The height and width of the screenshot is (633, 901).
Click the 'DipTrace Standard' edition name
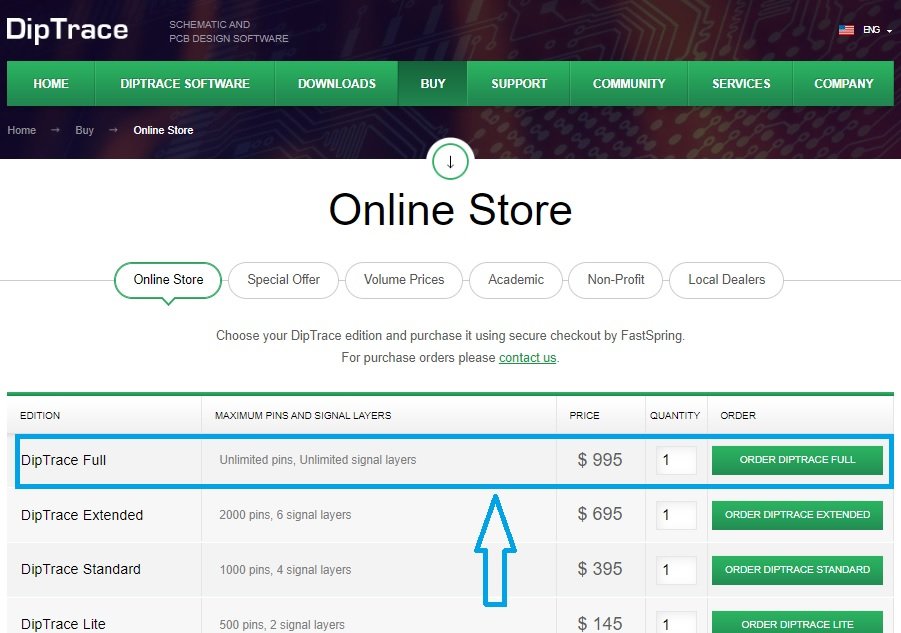click(x=80, y=569)
